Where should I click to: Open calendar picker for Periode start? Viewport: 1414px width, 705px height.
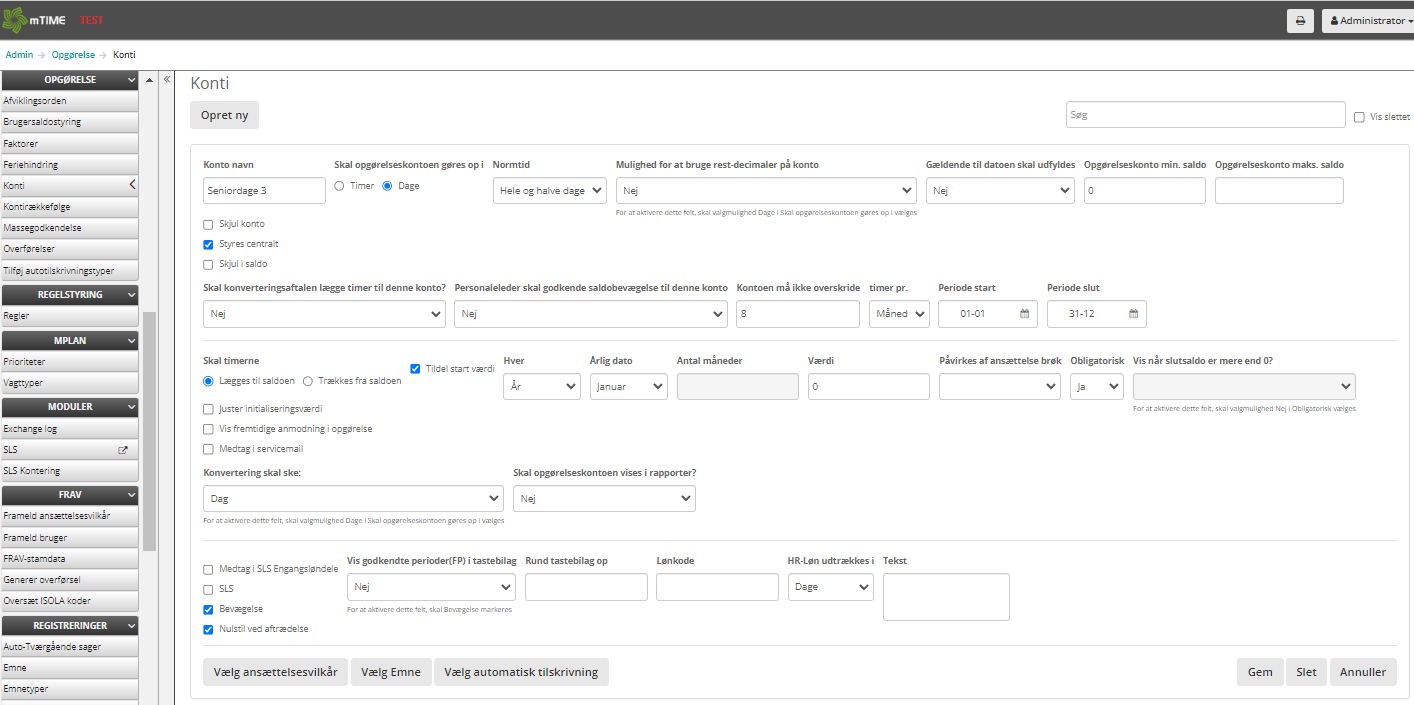(x=1024, y=314)
